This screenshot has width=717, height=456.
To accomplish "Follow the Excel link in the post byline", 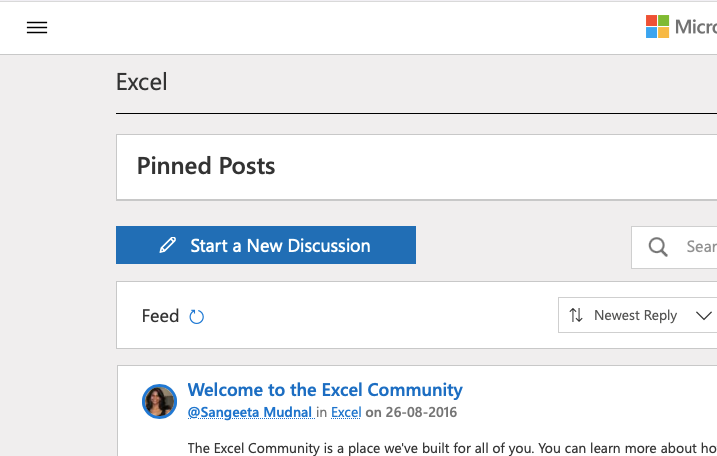I will click(x=346, y=412).
